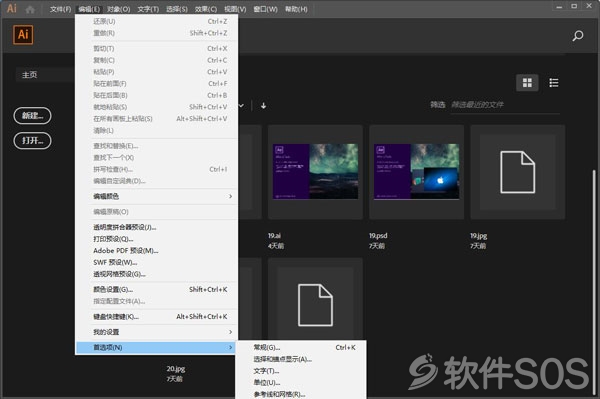Select 常规(G) in preferences submenu
This screenshot has width=600, height=399.
click(301, 347)
